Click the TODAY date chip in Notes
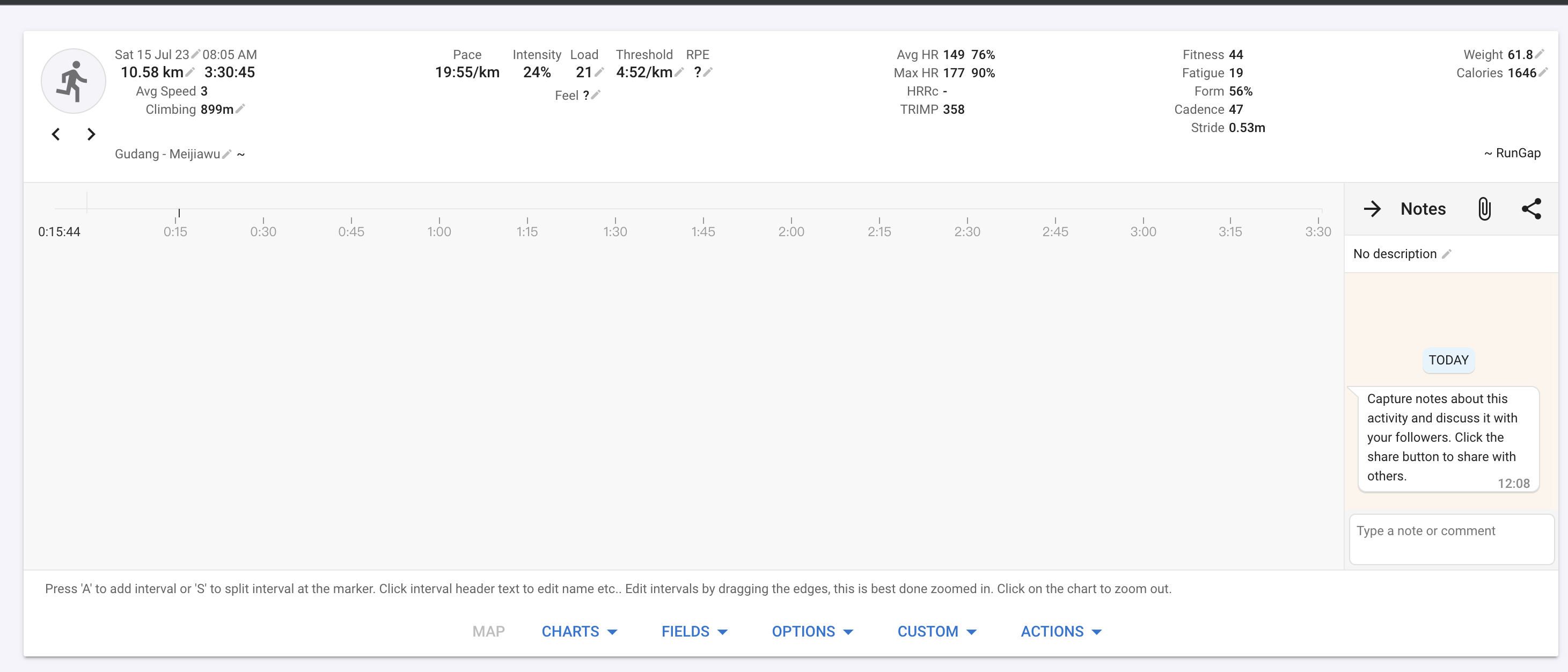Viewport: 1568px width, 672px height. click(1448, 360)
